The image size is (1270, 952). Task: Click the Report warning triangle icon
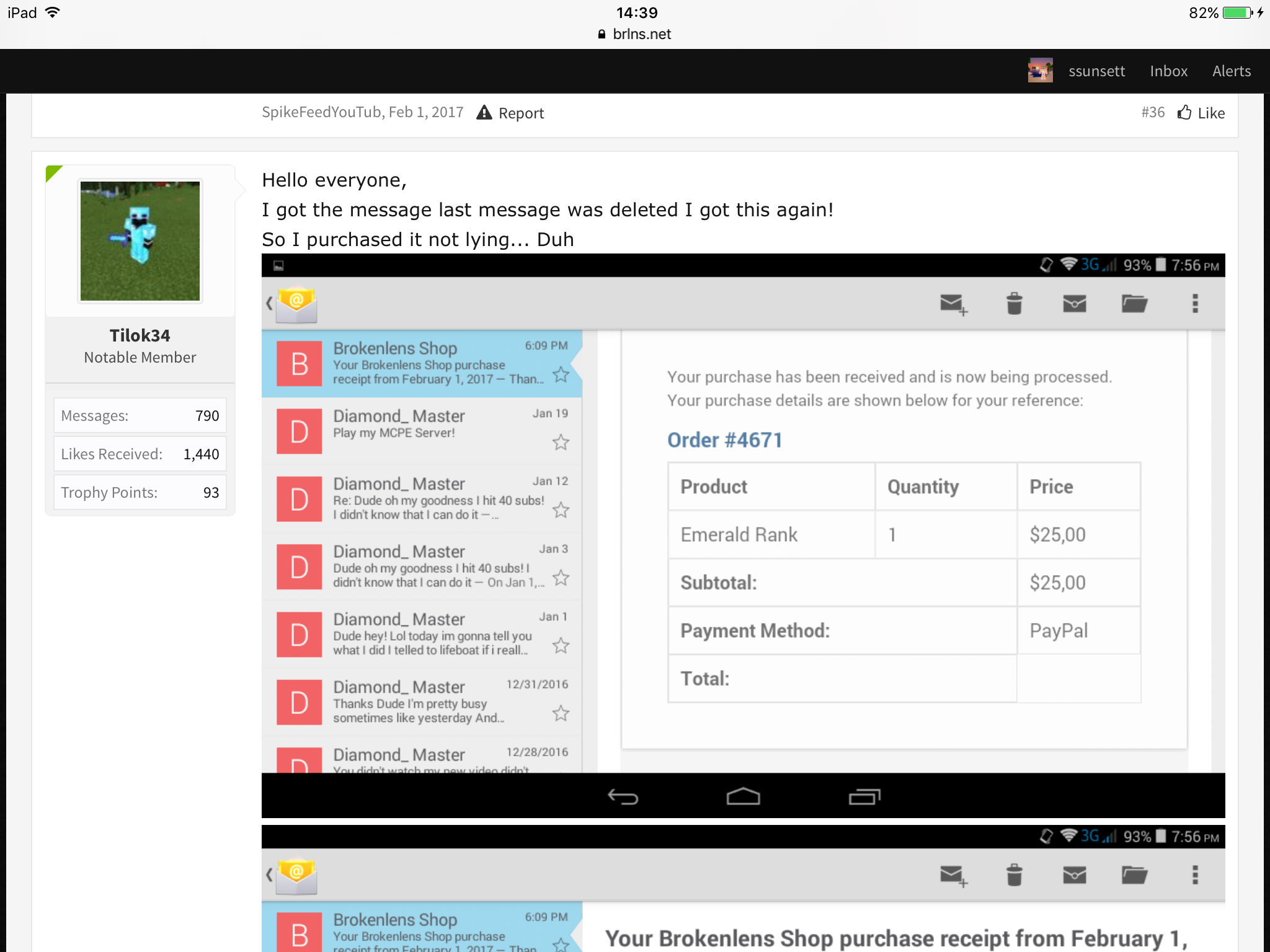[x=484, y=113]
